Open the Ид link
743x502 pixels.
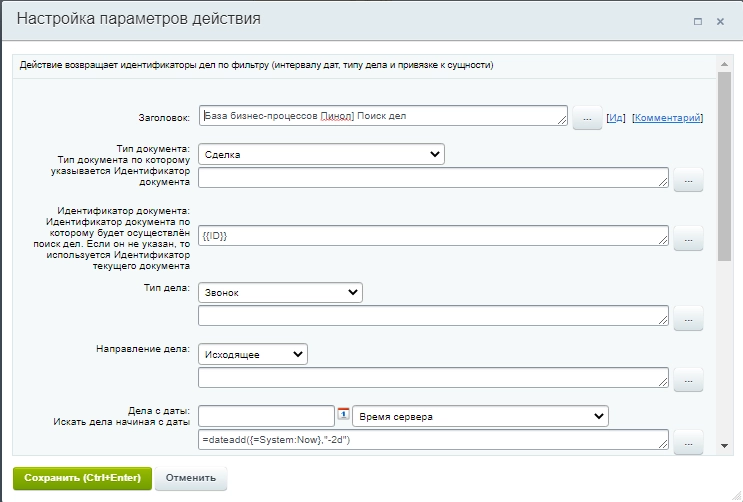[616, 118]
